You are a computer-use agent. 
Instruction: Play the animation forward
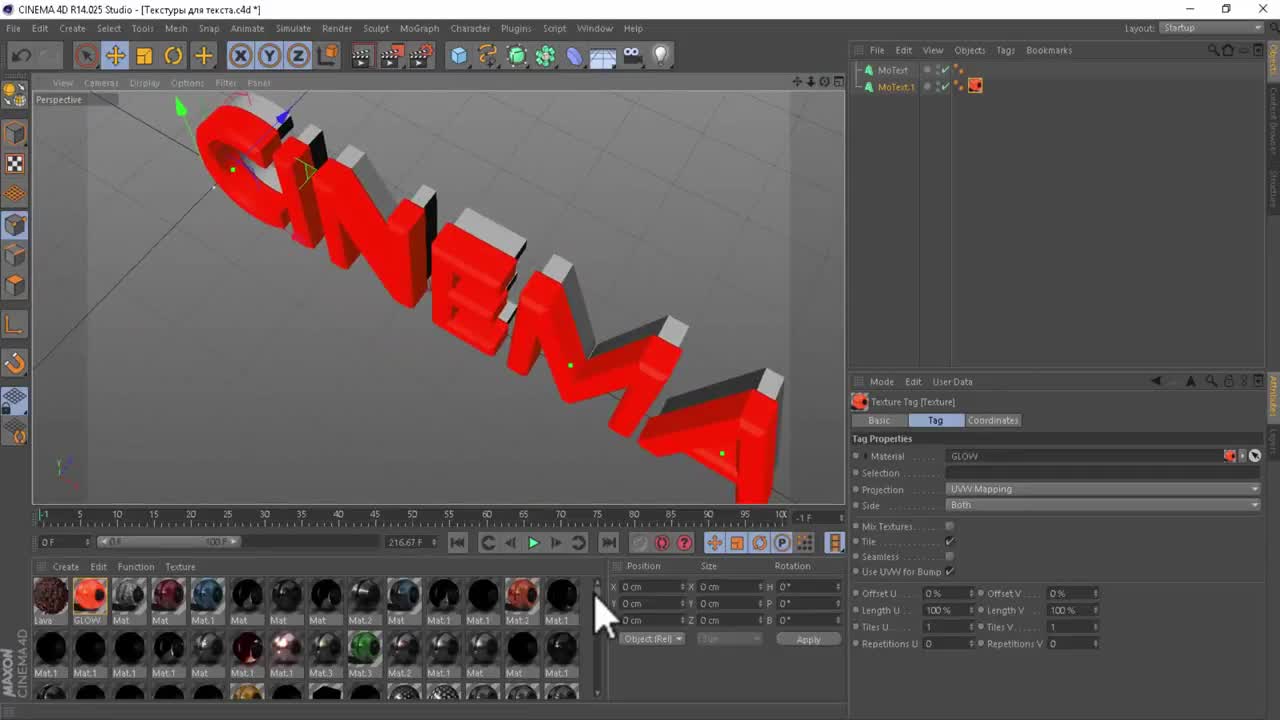(533, 543)
